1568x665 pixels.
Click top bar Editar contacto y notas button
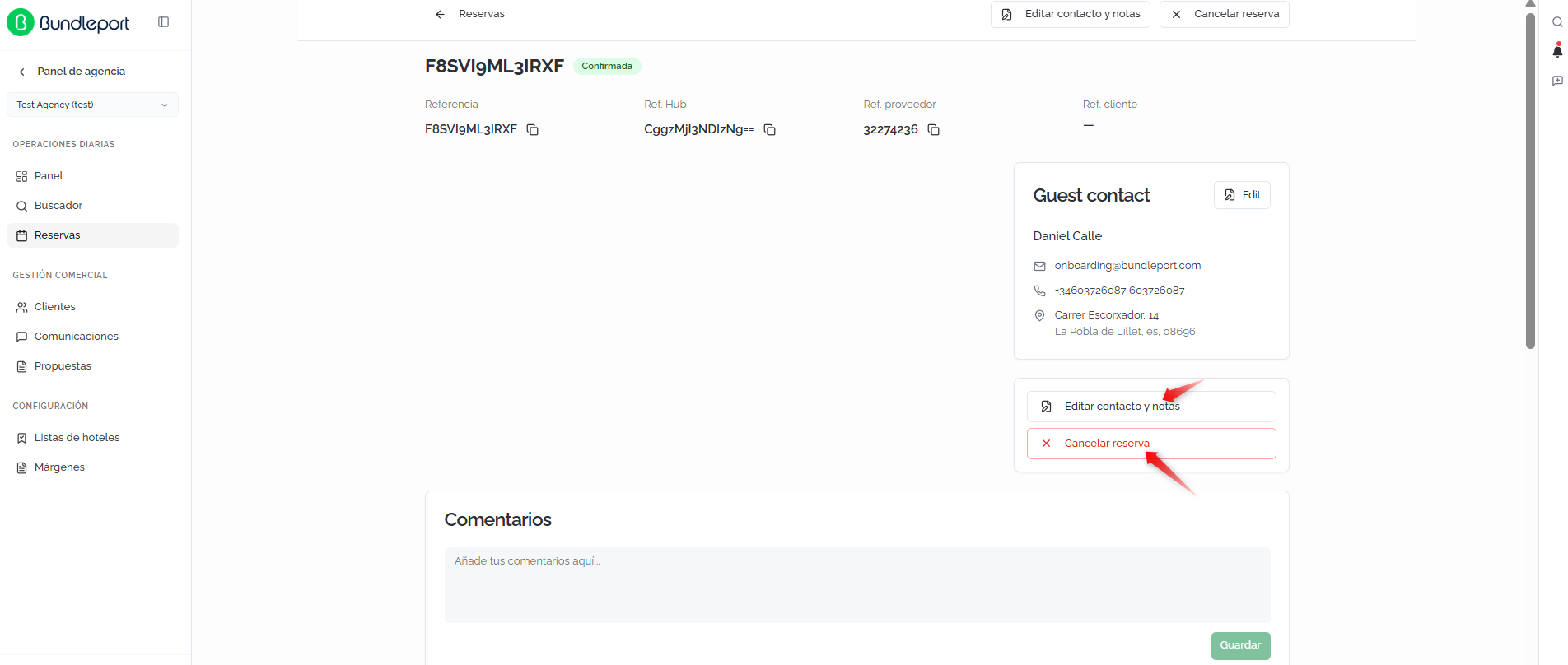click(1071, 14)
